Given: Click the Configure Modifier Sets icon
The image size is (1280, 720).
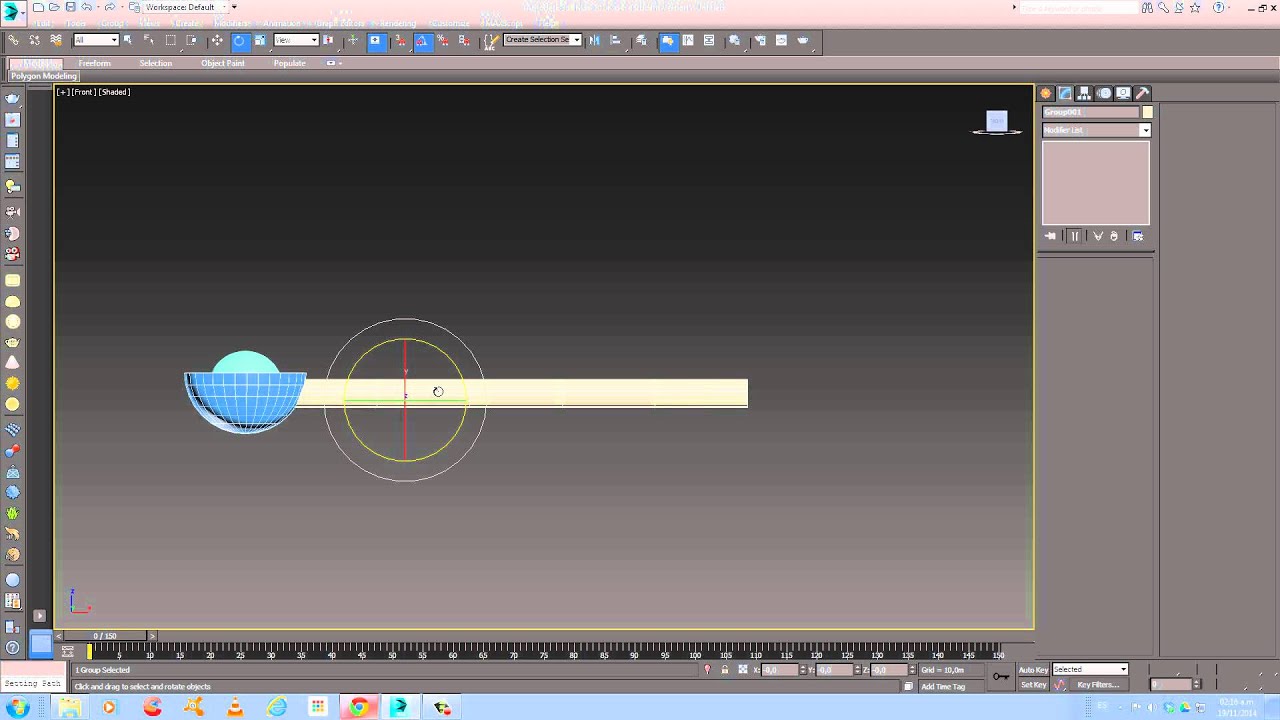Looking at the screenshot, I should [x=1138, y=236].
